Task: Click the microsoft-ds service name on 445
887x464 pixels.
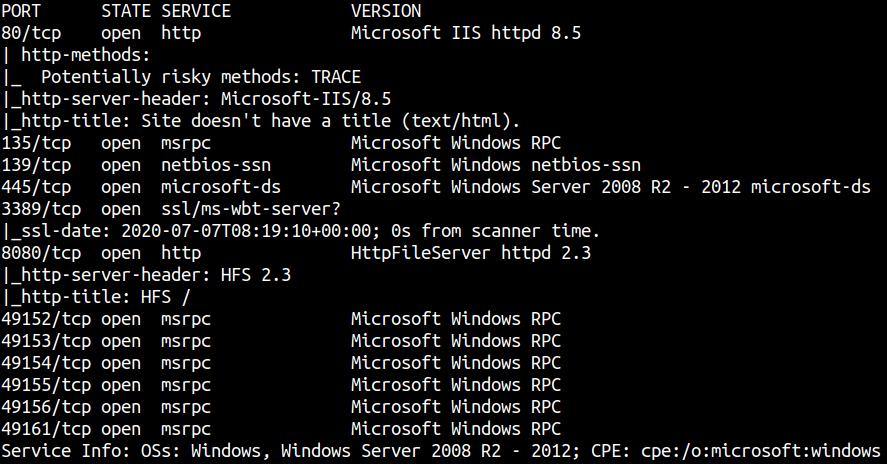Action: coord(221,187)
